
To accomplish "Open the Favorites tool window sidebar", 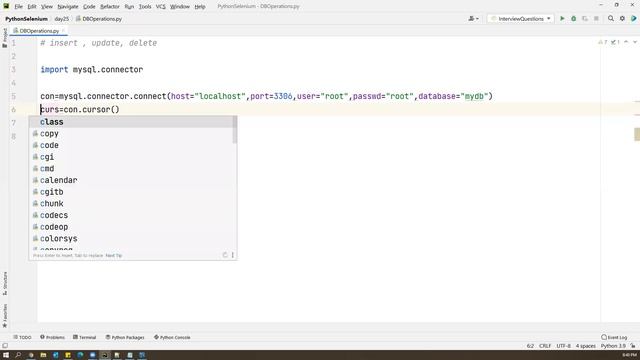I will pos(5,316).
